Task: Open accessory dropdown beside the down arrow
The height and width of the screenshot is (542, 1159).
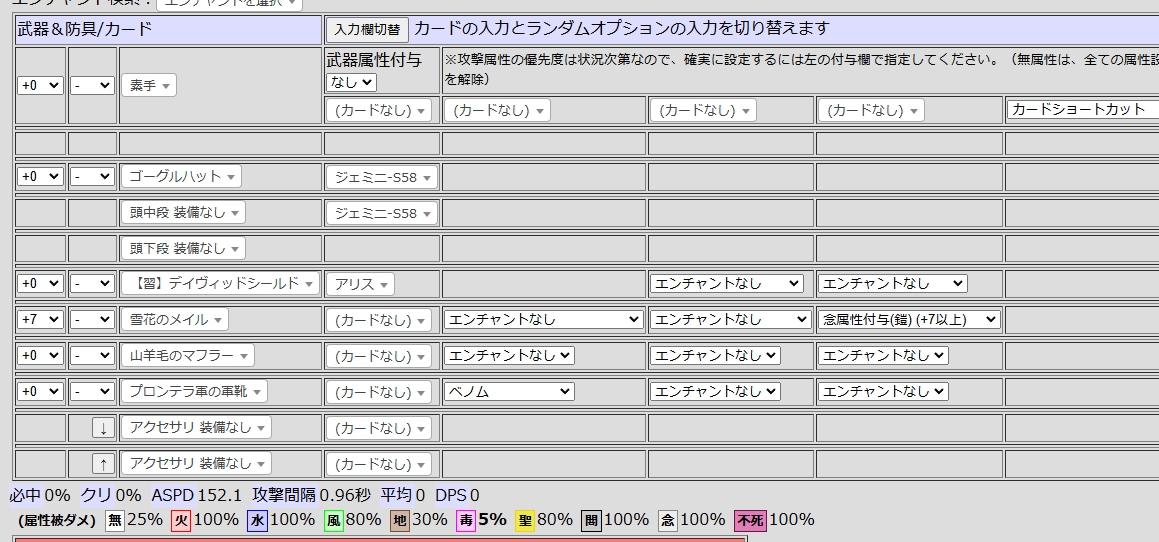Action: click(x=196, y=427)
